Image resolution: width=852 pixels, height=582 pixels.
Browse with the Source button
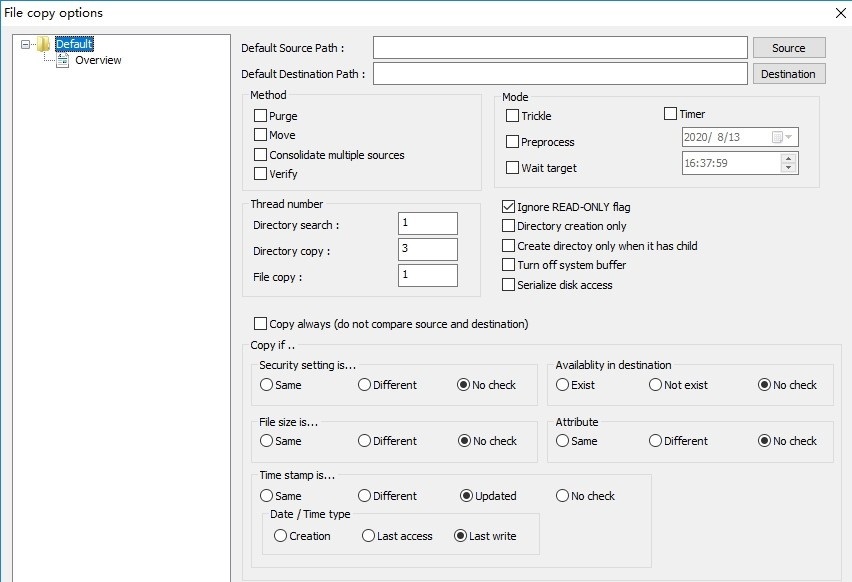point(789,48)
